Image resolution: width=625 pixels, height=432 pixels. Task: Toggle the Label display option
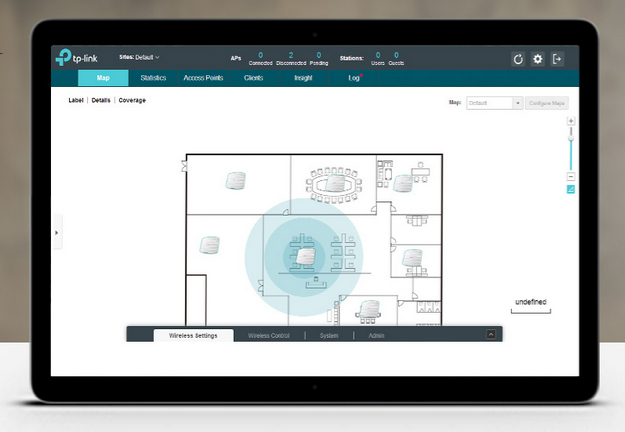pyautogui.click(x=76, y=101)
